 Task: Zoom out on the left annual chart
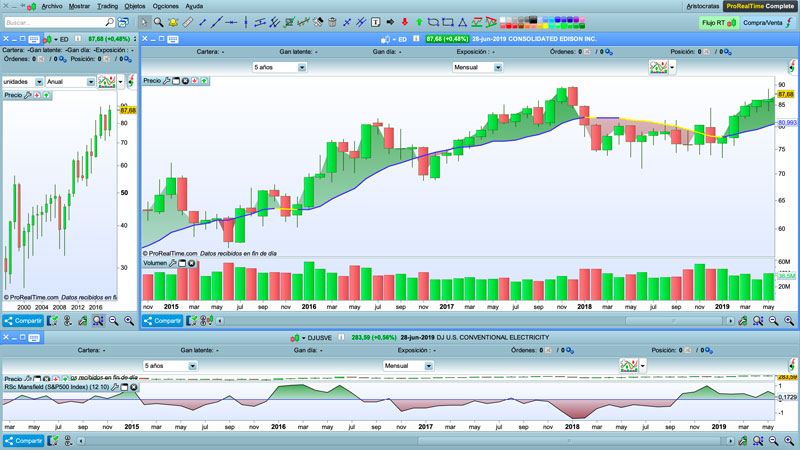click(113, 320)
